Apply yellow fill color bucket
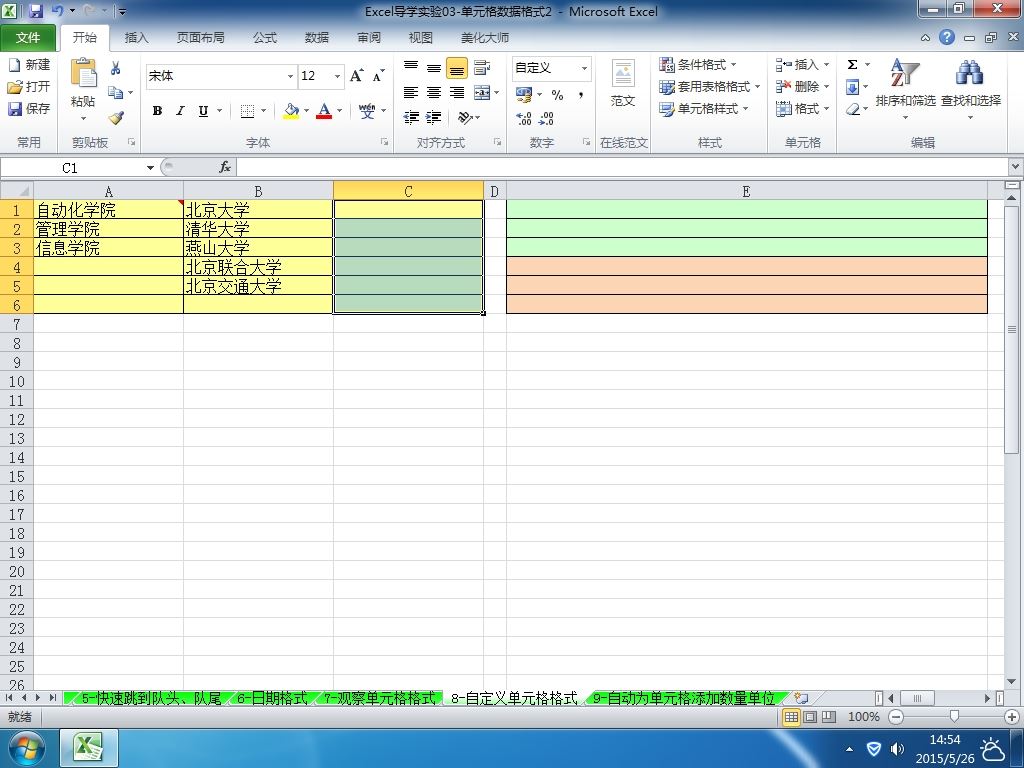Viewport: 1024px width, 768px height. pyautogui.click(x=291, y=111)
